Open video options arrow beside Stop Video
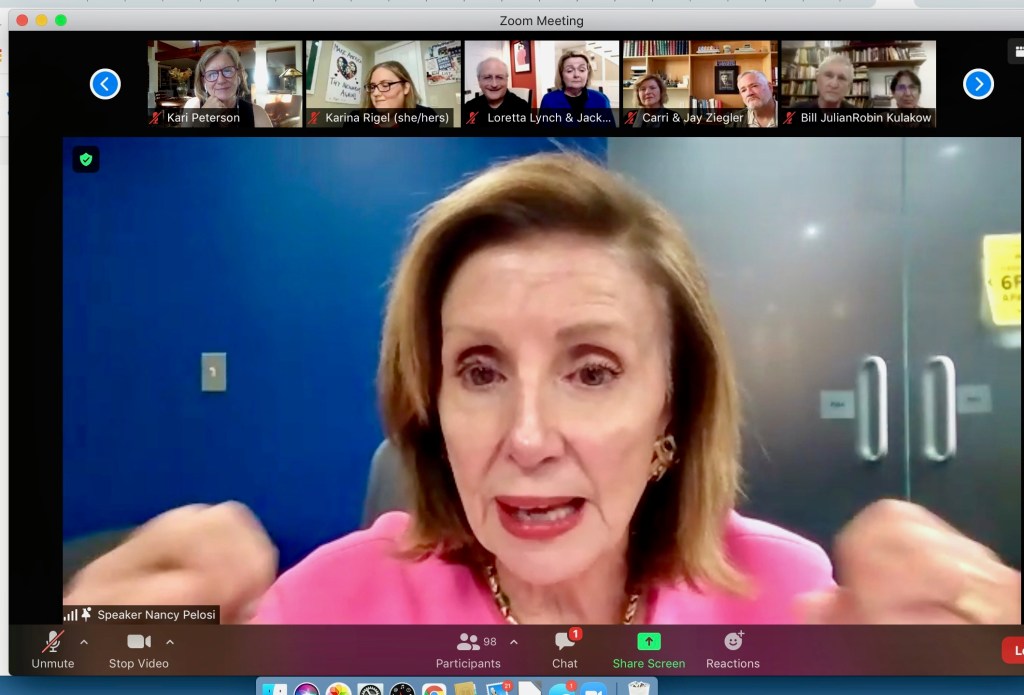Screen dimensions: 1024x695 170,642
